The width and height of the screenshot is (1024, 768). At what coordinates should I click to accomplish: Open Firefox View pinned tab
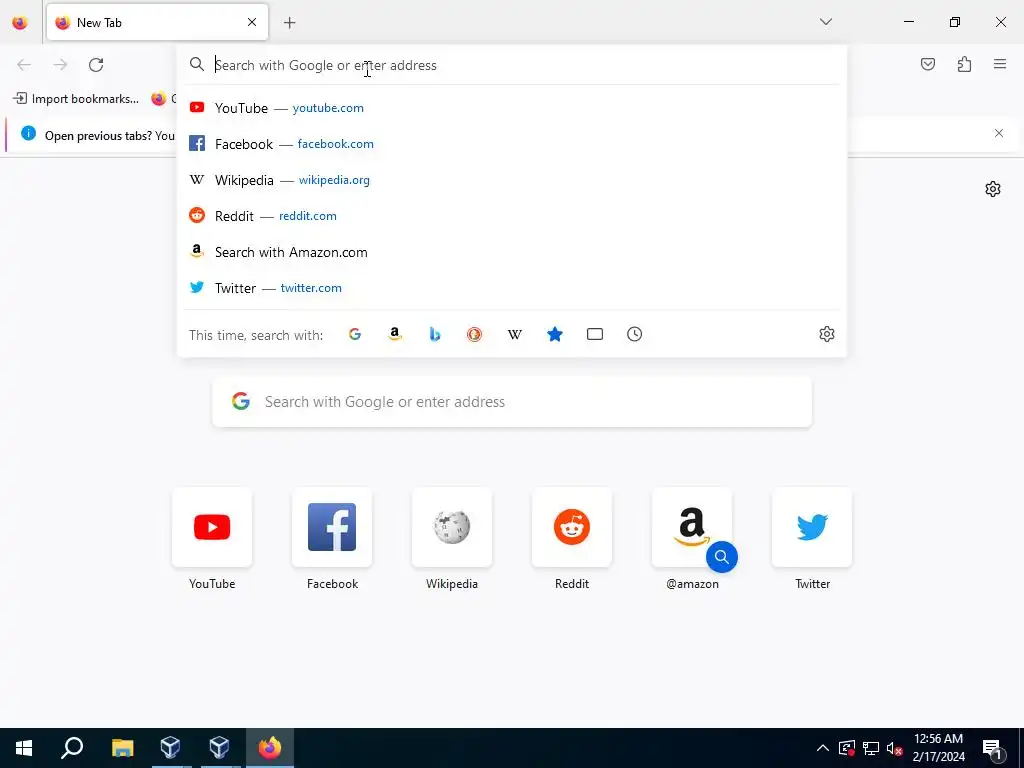[x=20, y=22]
